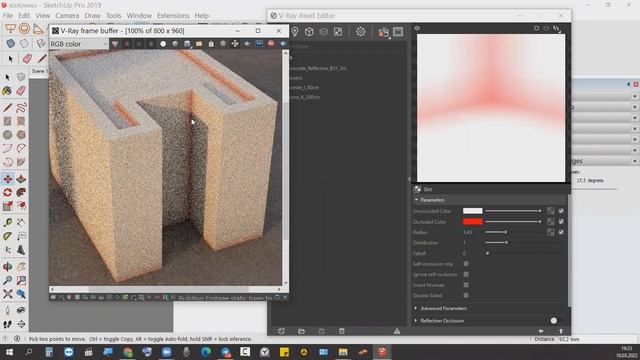This screenshot has width=640, height=360.
Task: Open the Lights tab icon in Asset Editor
Action: point(295,31)
